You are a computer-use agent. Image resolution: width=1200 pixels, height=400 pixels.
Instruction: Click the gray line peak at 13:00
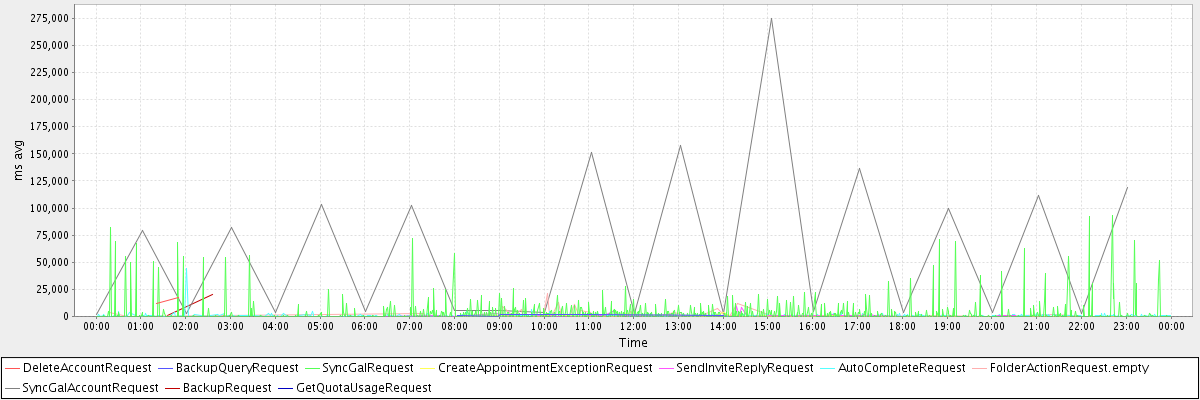click(680, 145)
